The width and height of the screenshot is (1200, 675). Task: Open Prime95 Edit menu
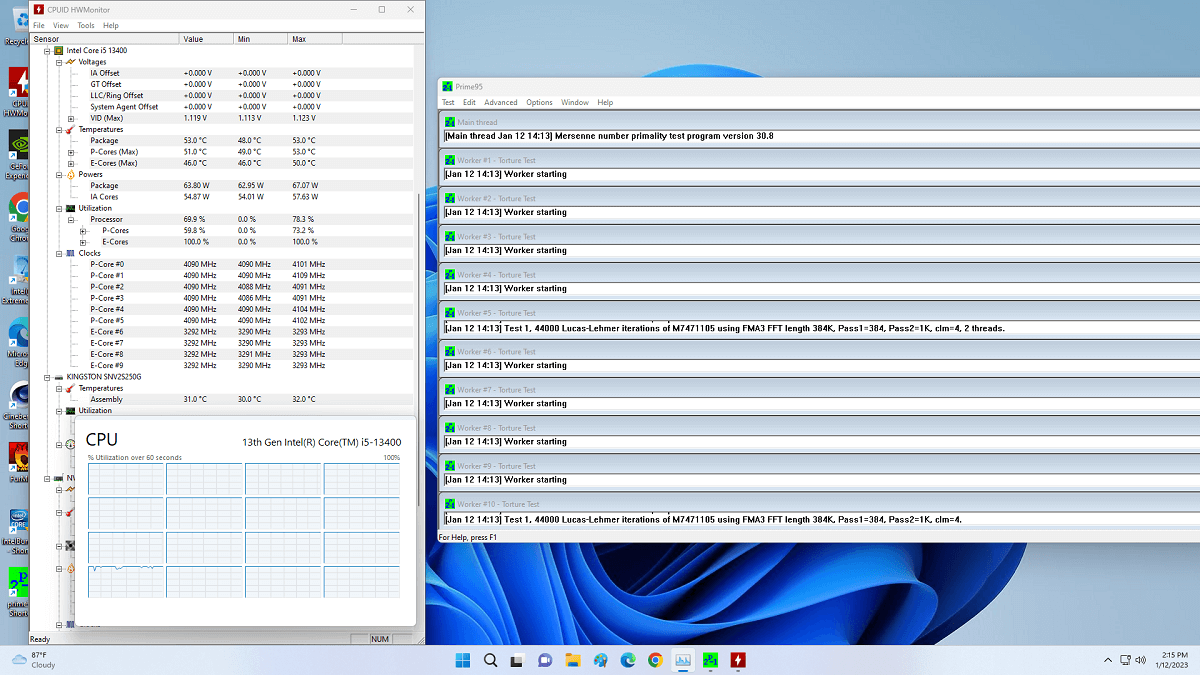pyautogui.click(x=469, y=102)
